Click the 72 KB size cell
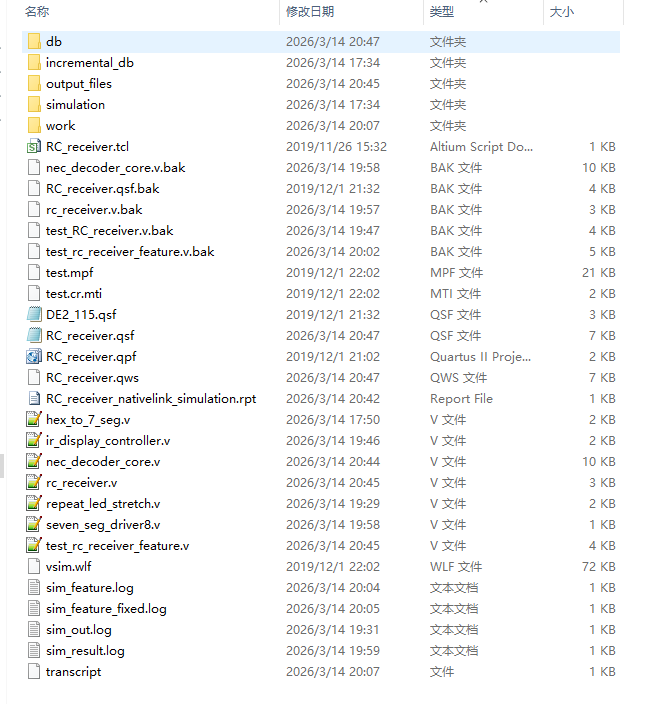The width and height of the screenshot is (659, 704). click(599, 567)
